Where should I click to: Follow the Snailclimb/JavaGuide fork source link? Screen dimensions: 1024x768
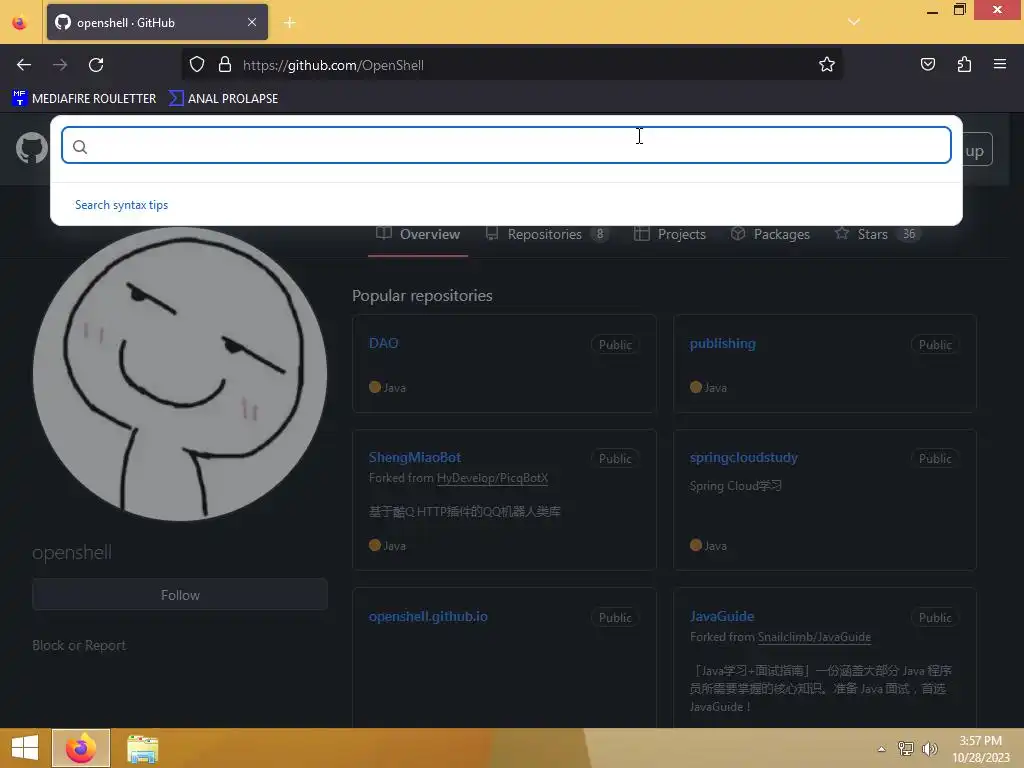click(x=814, y=637)
